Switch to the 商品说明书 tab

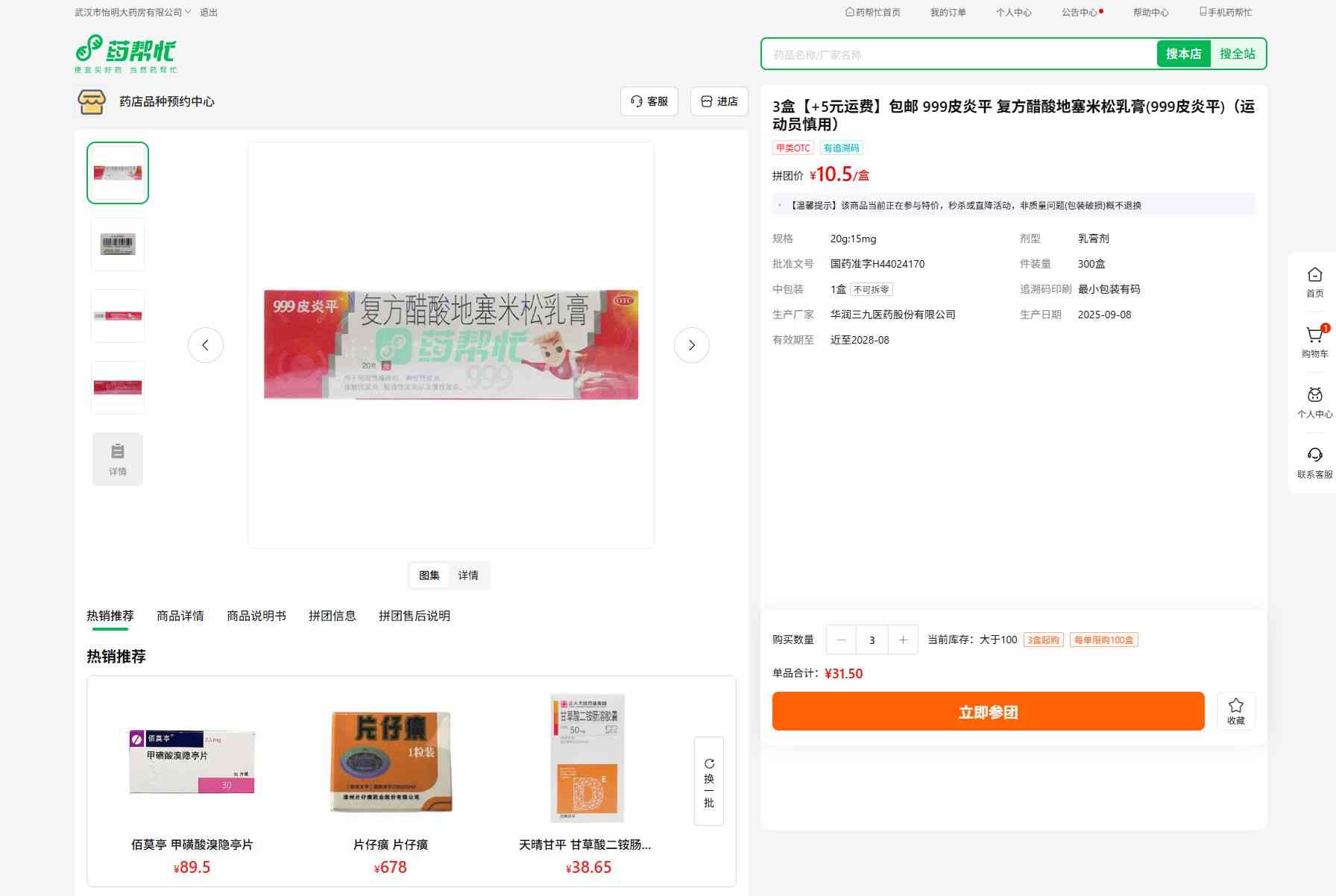256,616
